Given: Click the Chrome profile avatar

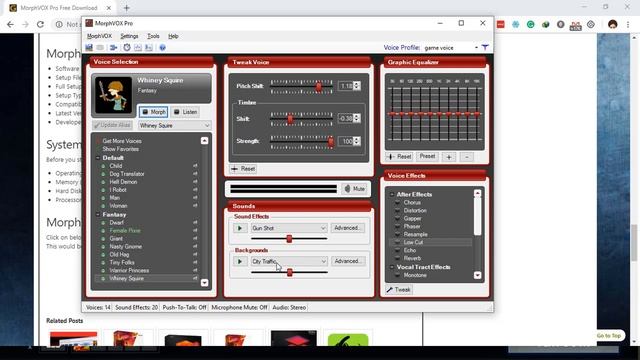Looking at the screenshot, I should 612,24.
